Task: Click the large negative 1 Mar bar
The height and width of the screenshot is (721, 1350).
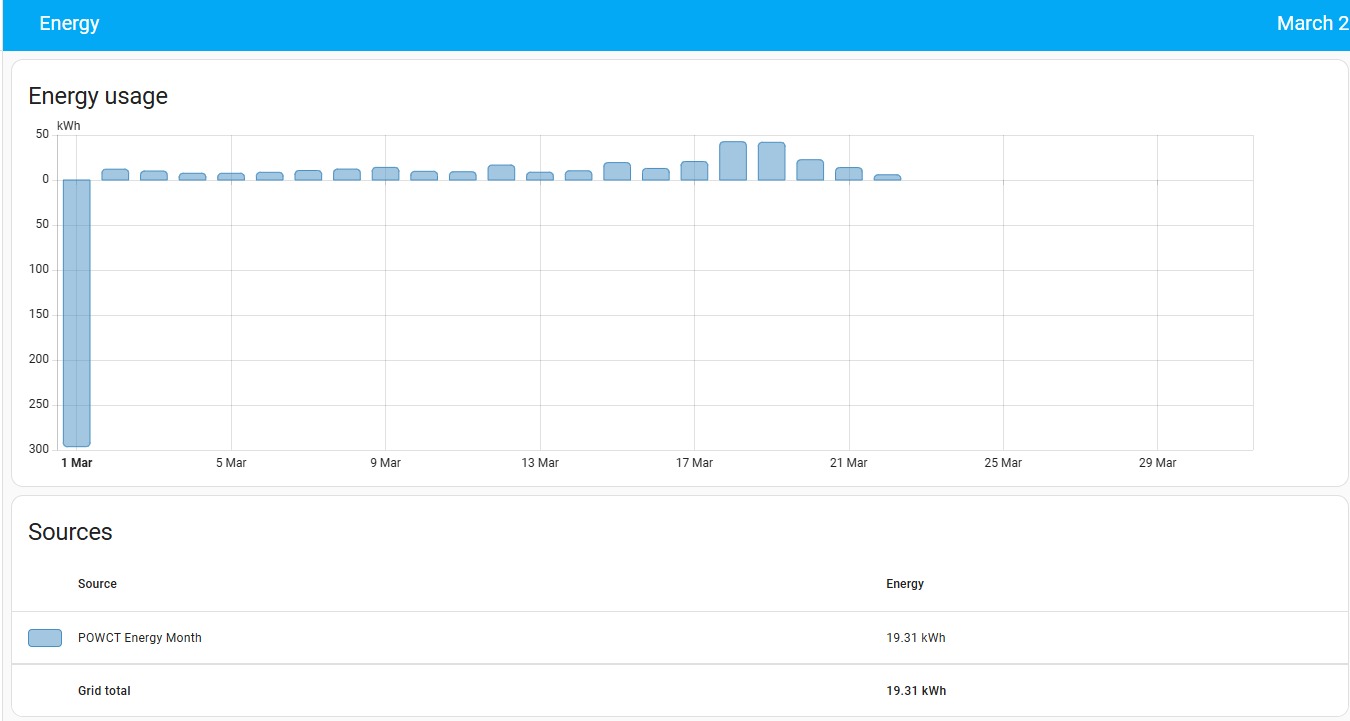Action: (x=77, y=313)
